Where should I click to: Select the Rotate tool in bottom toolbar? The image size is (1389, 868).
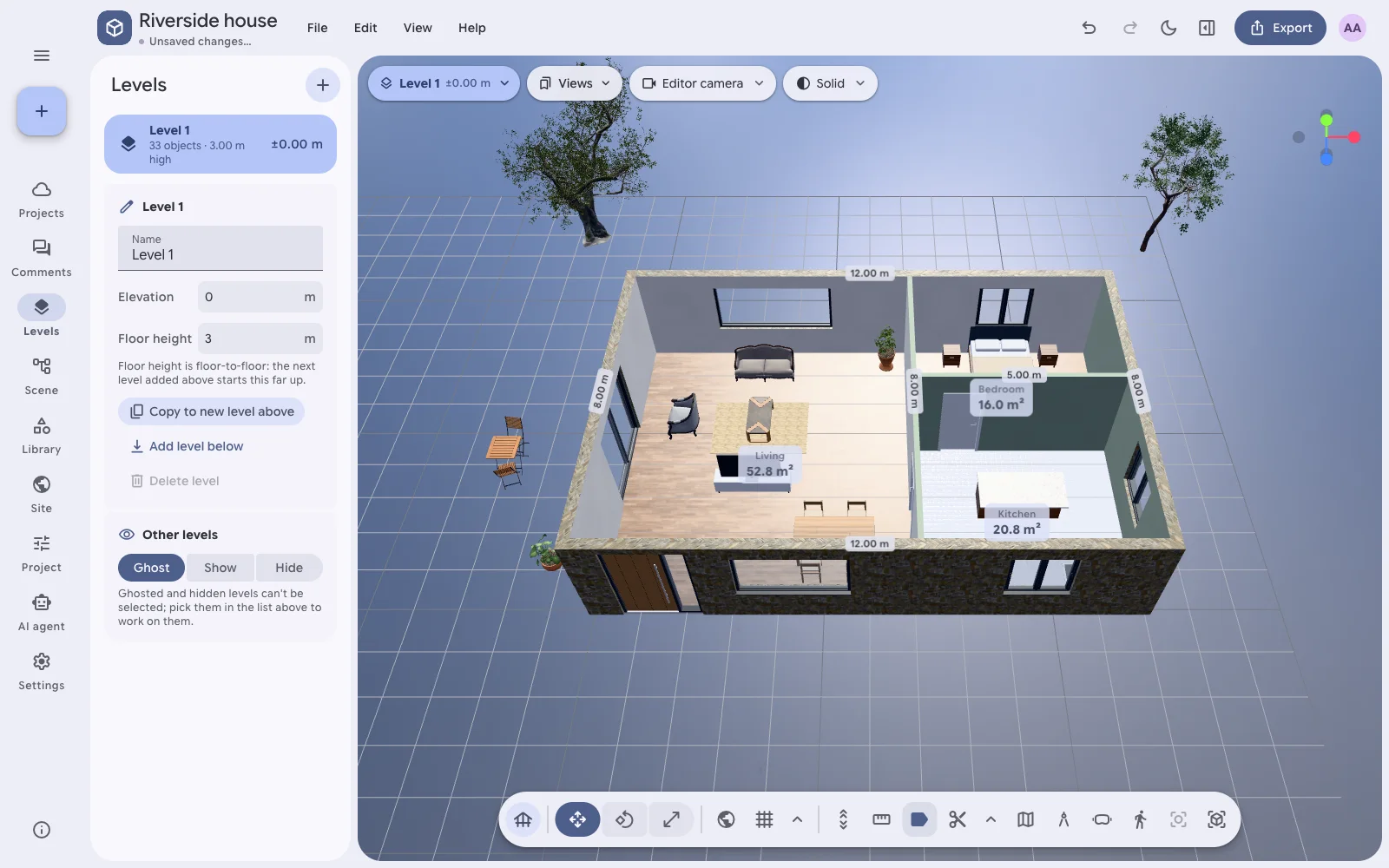click(x=624, y=819)
